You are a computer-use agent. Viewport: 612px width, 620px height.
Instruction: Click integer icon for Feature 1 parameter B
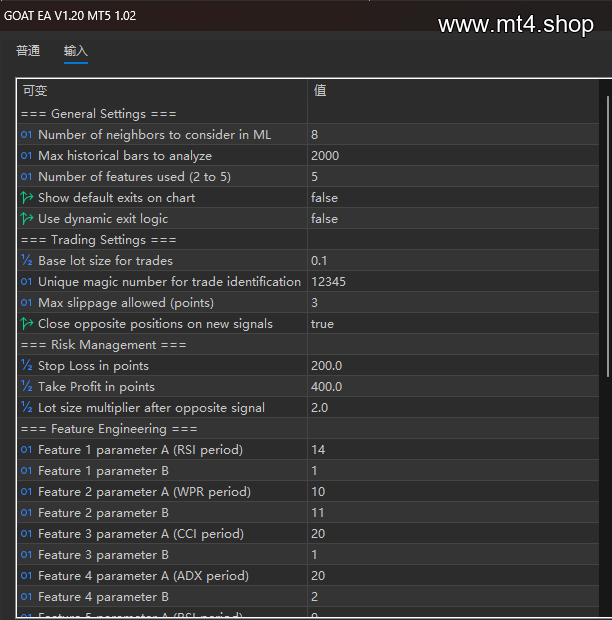click(x=26, y=471)
